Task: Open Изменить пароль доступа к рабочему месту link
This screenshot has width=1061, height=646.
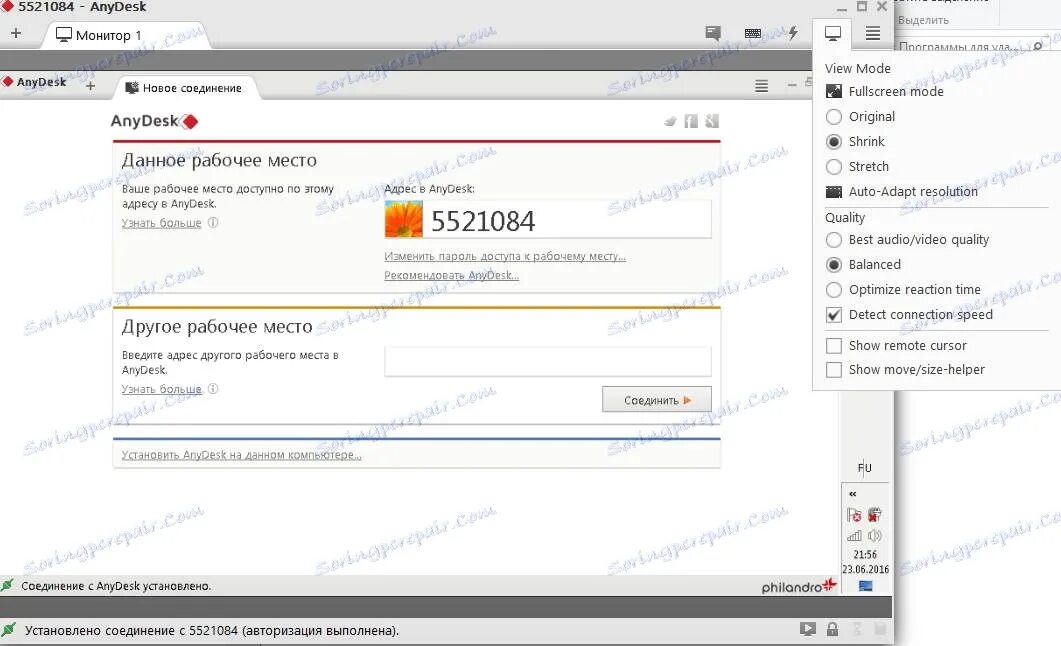Action: coord(505,256)
